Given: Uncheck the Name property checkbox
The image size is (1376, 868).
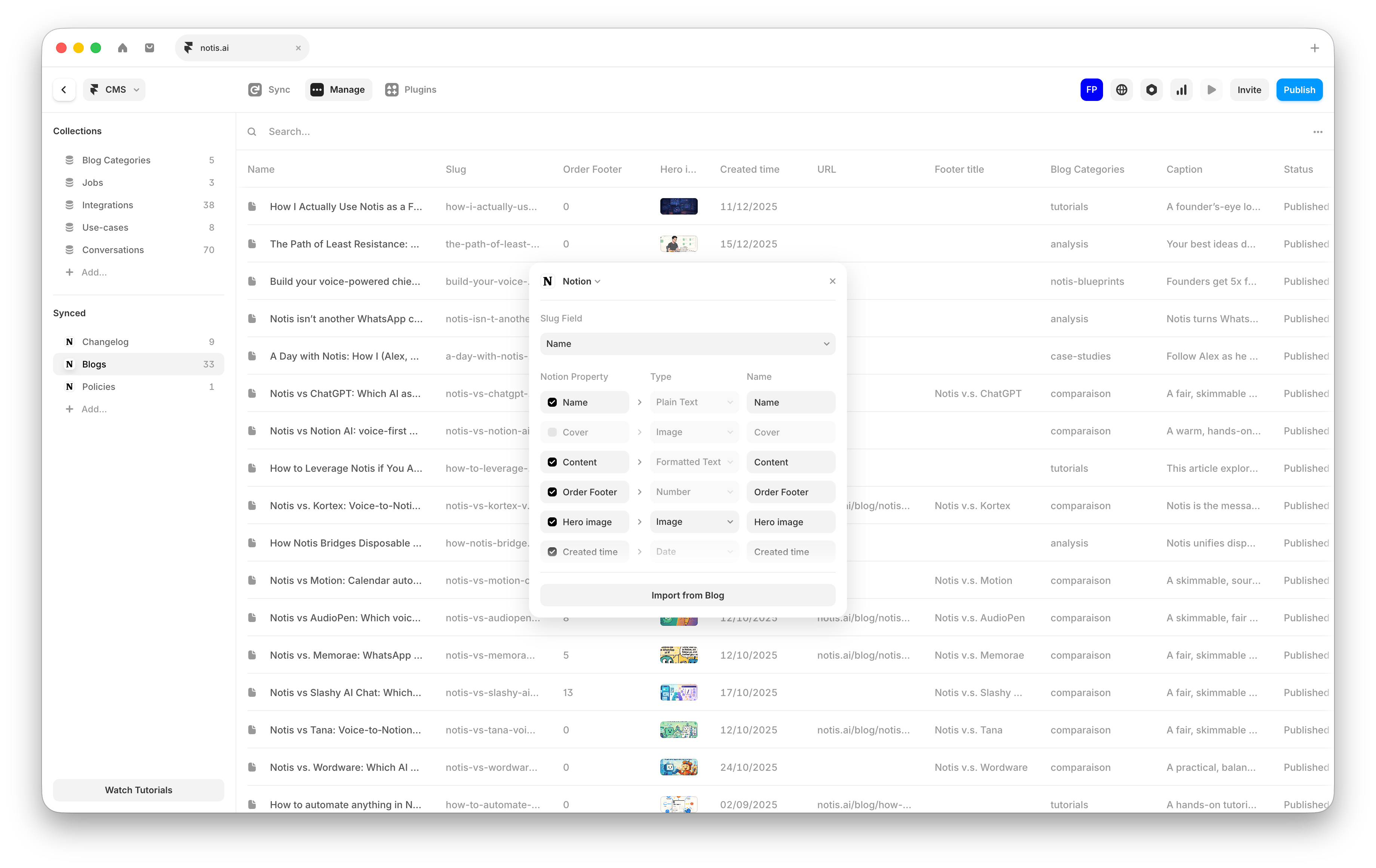Looking at the screenshot, I should (552, 402).
